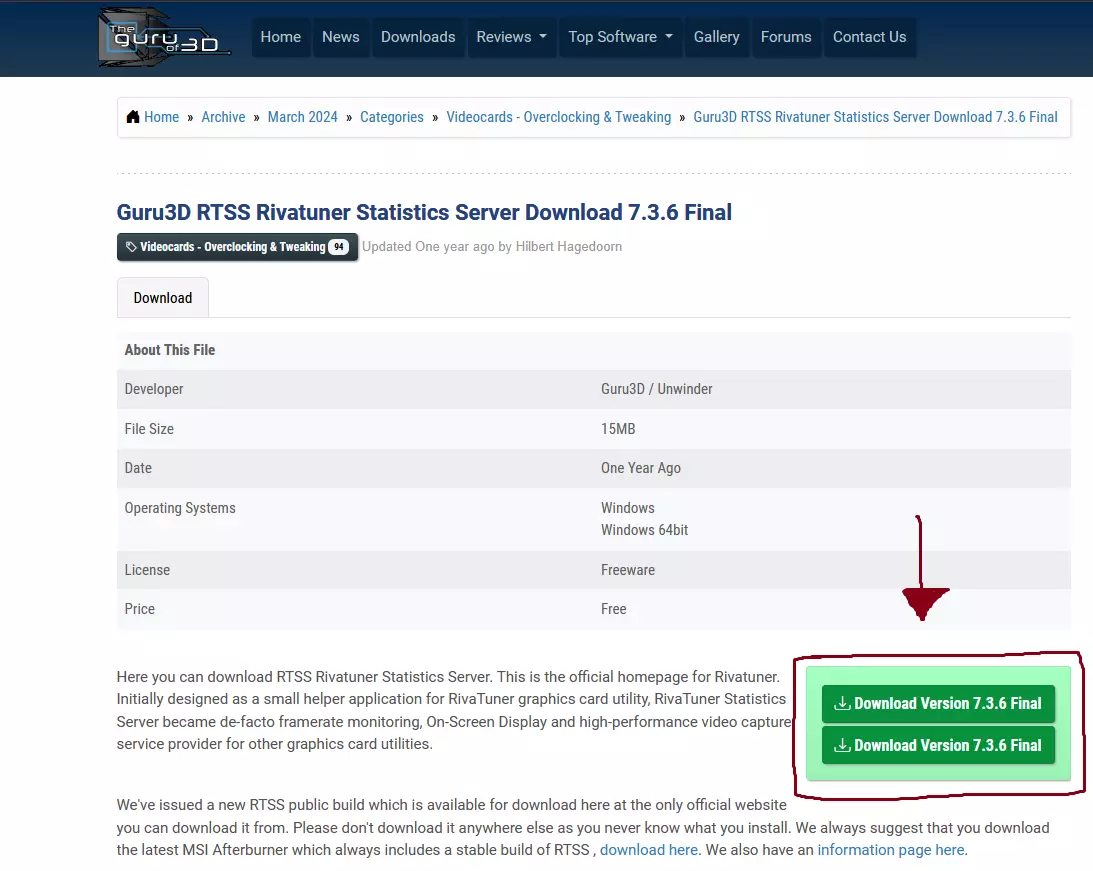Click the March 2024 breadcrumb link
This screenshot has height=871, width=1093.
point(303,117)
